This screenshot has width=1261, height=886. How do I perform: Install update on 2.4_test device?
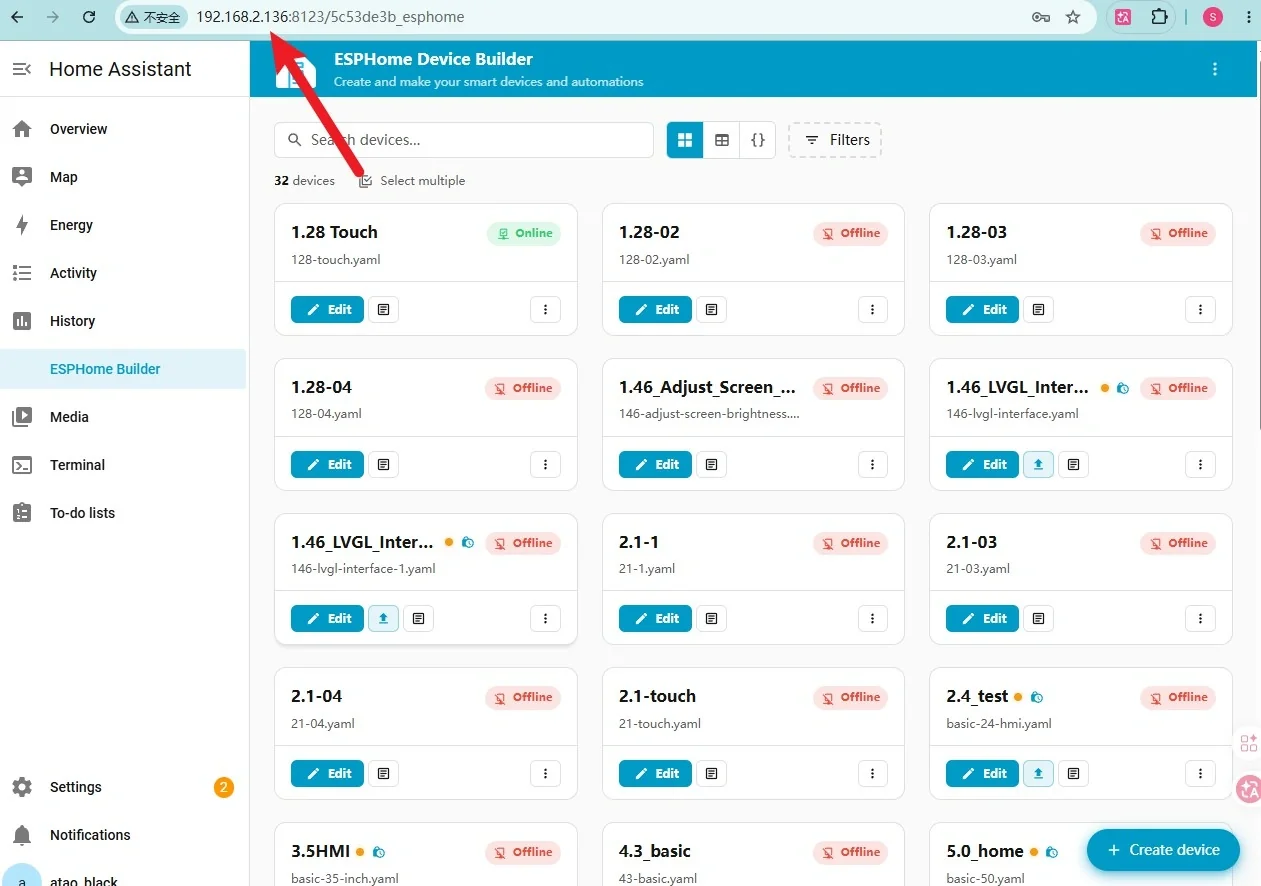[1039, 773]
